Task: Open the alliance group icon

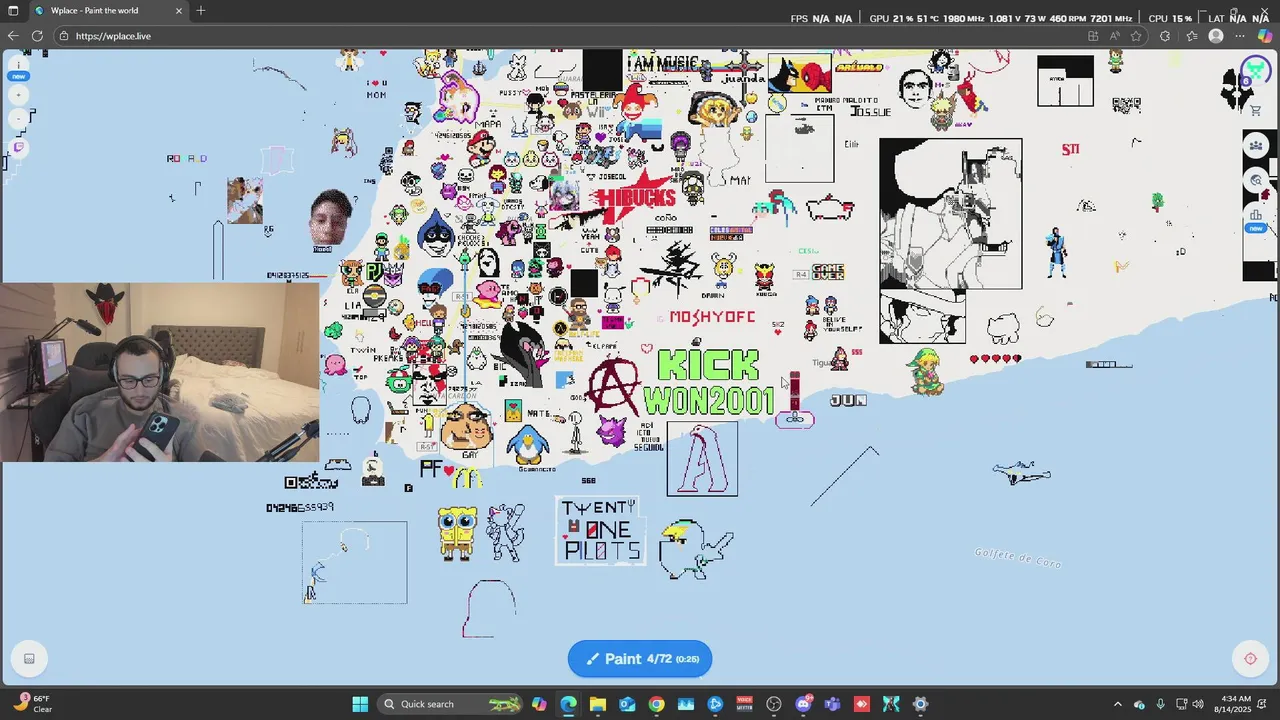Action: point(1257,146)
